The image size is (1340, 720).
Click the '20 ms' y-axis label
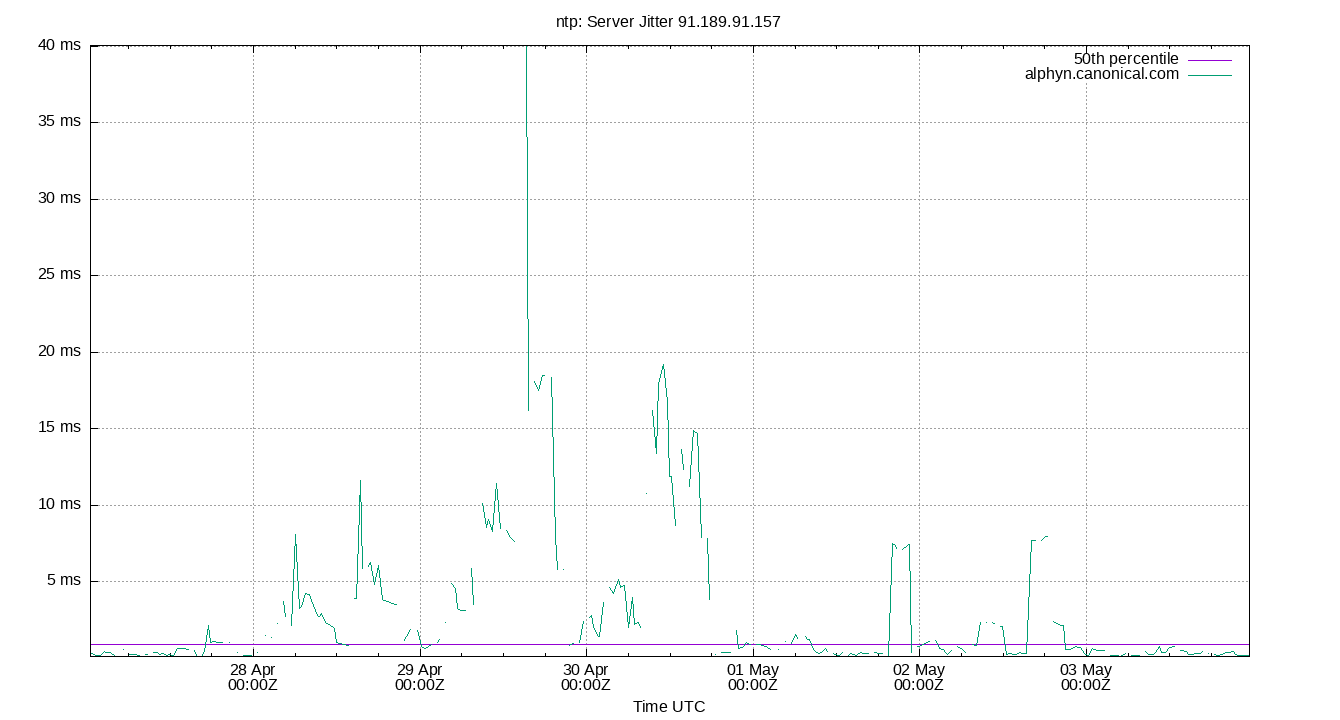pos(59,352)
